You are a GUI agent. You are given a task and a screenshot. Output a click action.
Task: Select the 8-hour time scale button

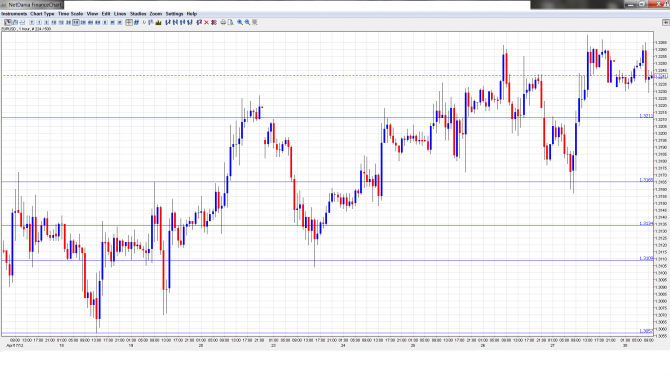(98, 22)
